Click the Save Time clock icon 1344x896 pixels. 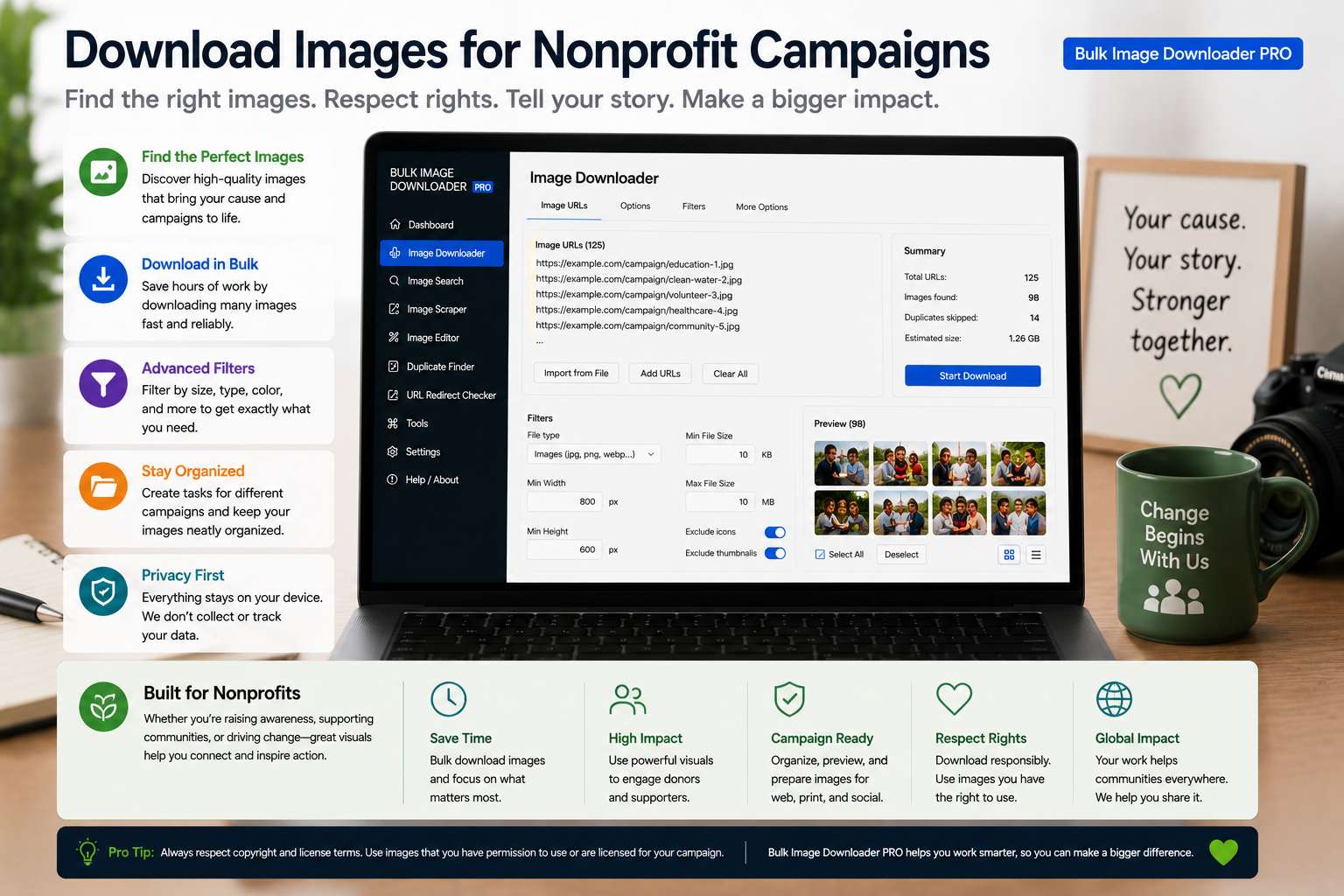pos(449,699)
